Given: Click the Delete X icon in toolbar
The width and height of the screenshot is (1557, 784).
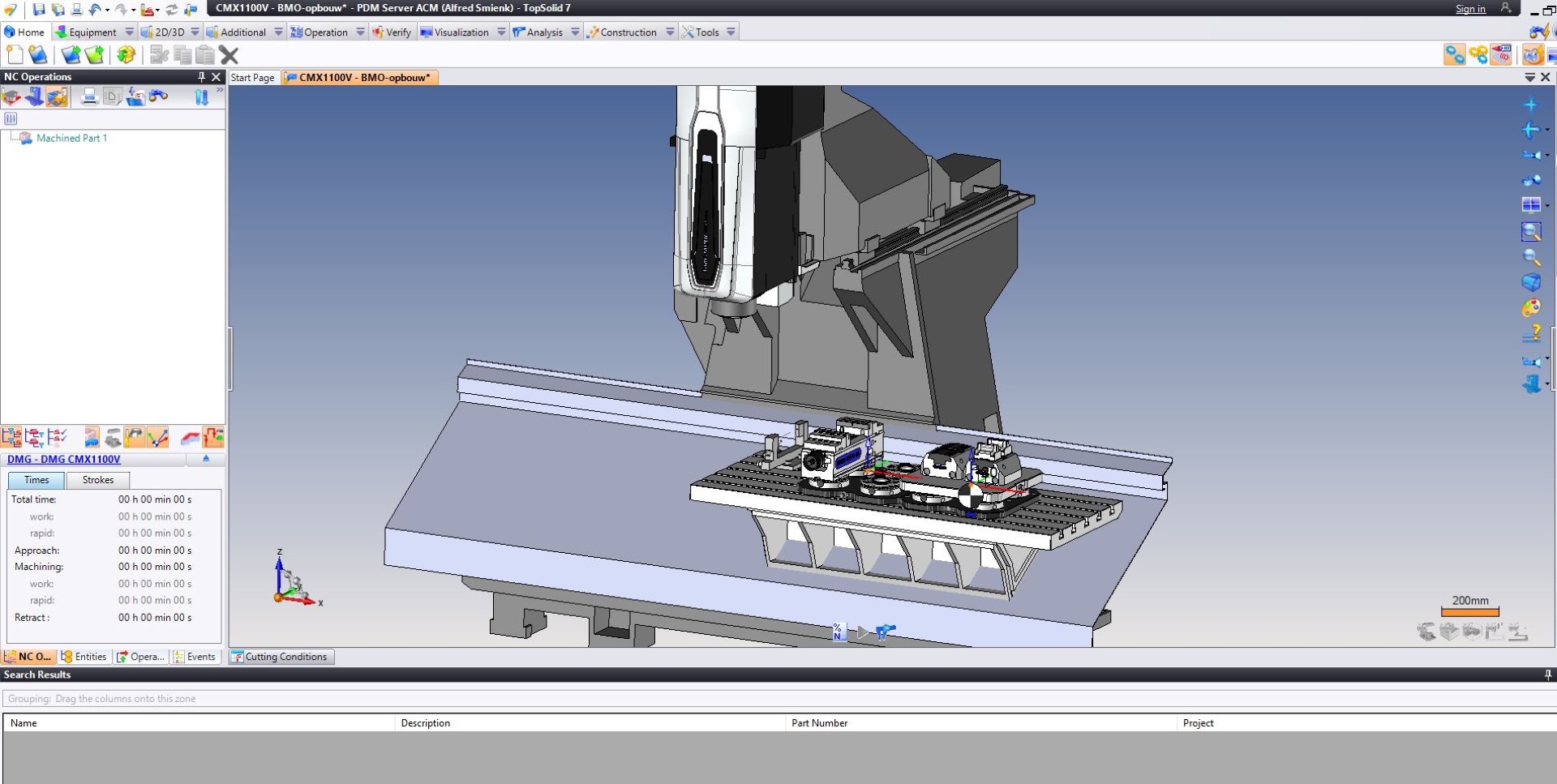Looking at the screenshot, I should (229, 55).
